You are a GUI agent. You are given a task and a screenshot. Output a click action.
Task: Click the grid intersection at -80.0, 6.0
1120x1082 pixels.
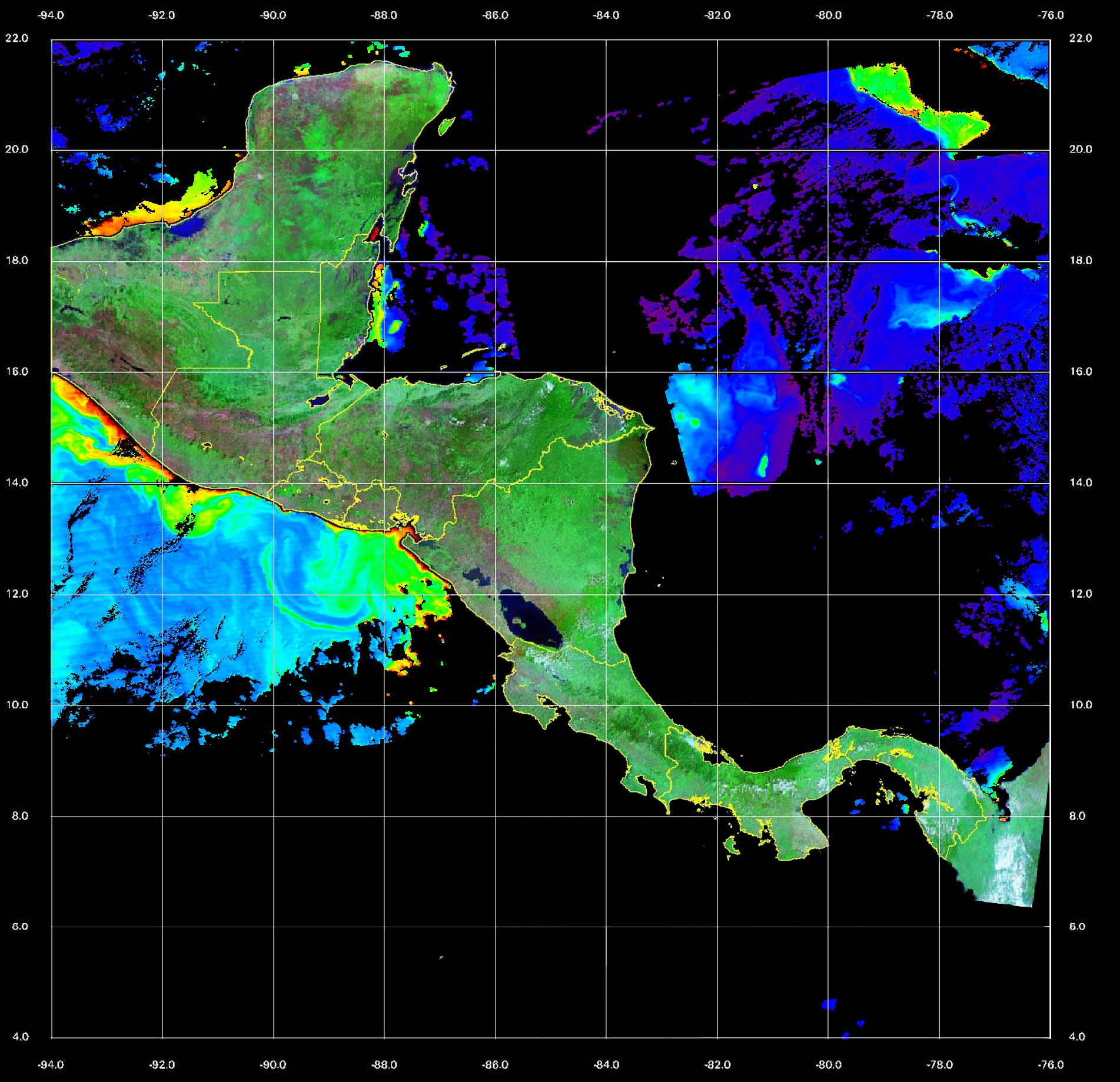coord(828,927)
